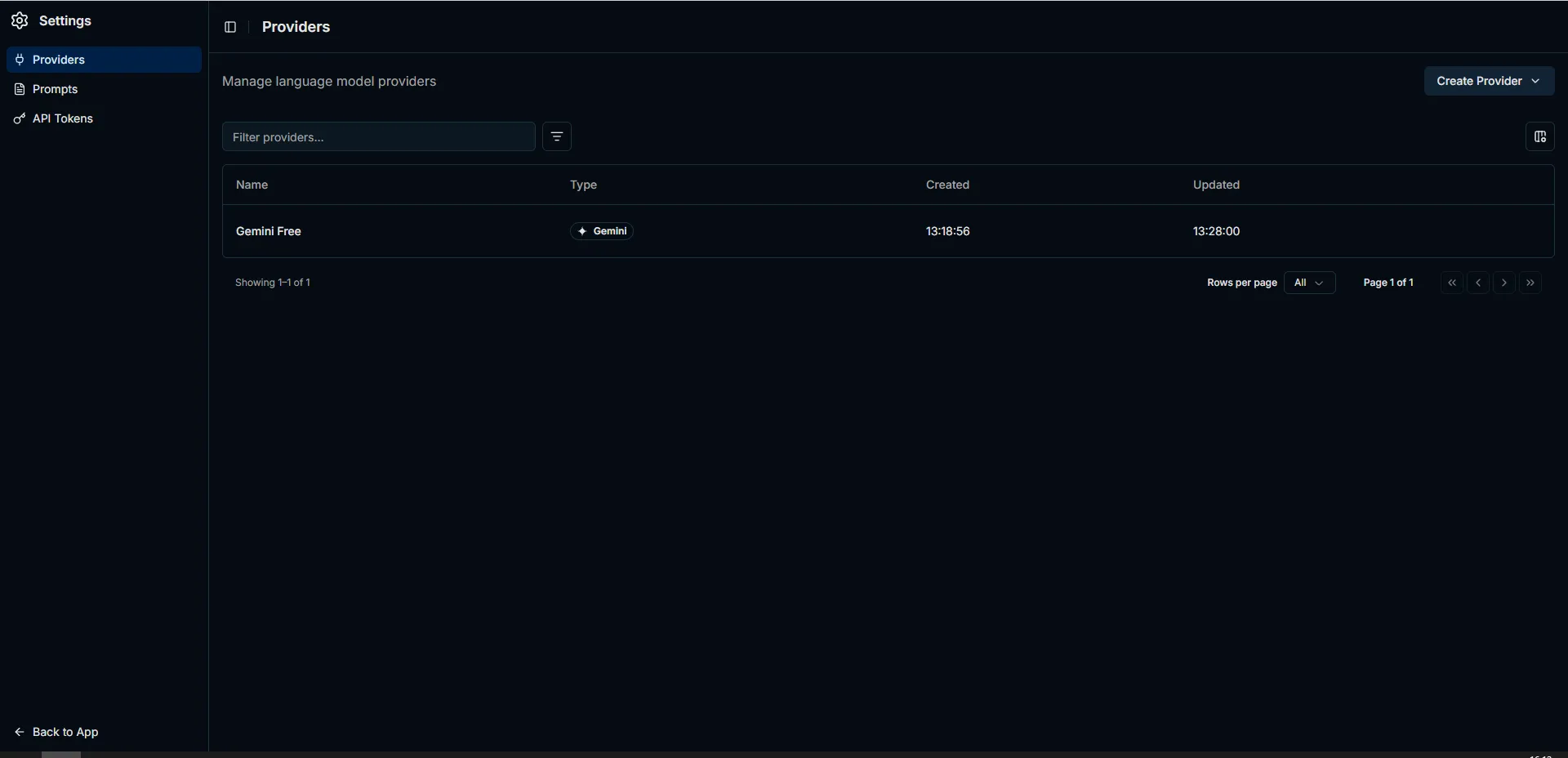
Task: Focus the Filter providers input
Action: (379, 136)
